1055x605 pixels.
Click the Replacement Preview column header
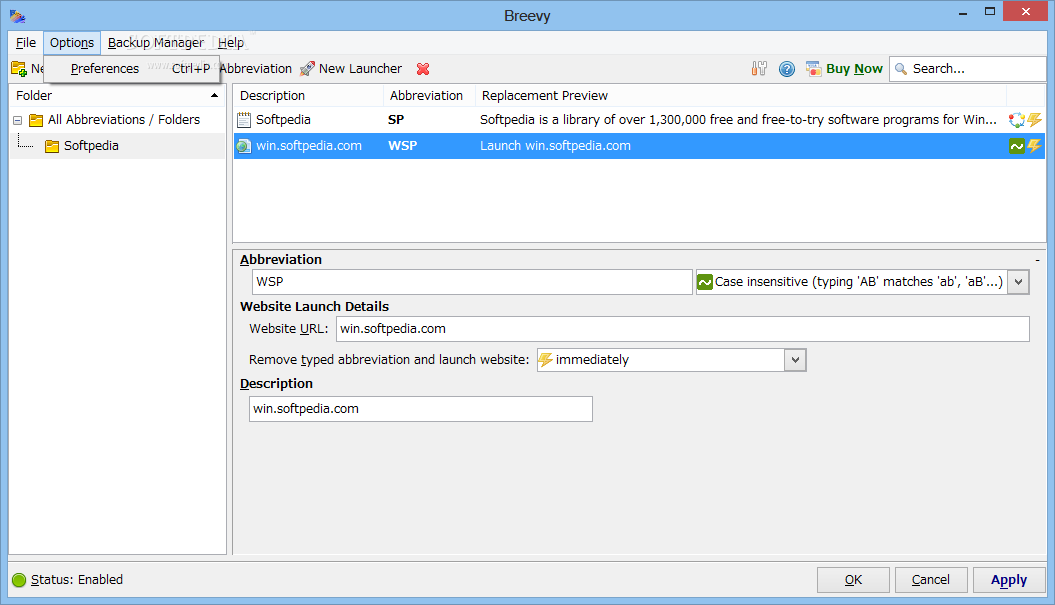(740, 96)
